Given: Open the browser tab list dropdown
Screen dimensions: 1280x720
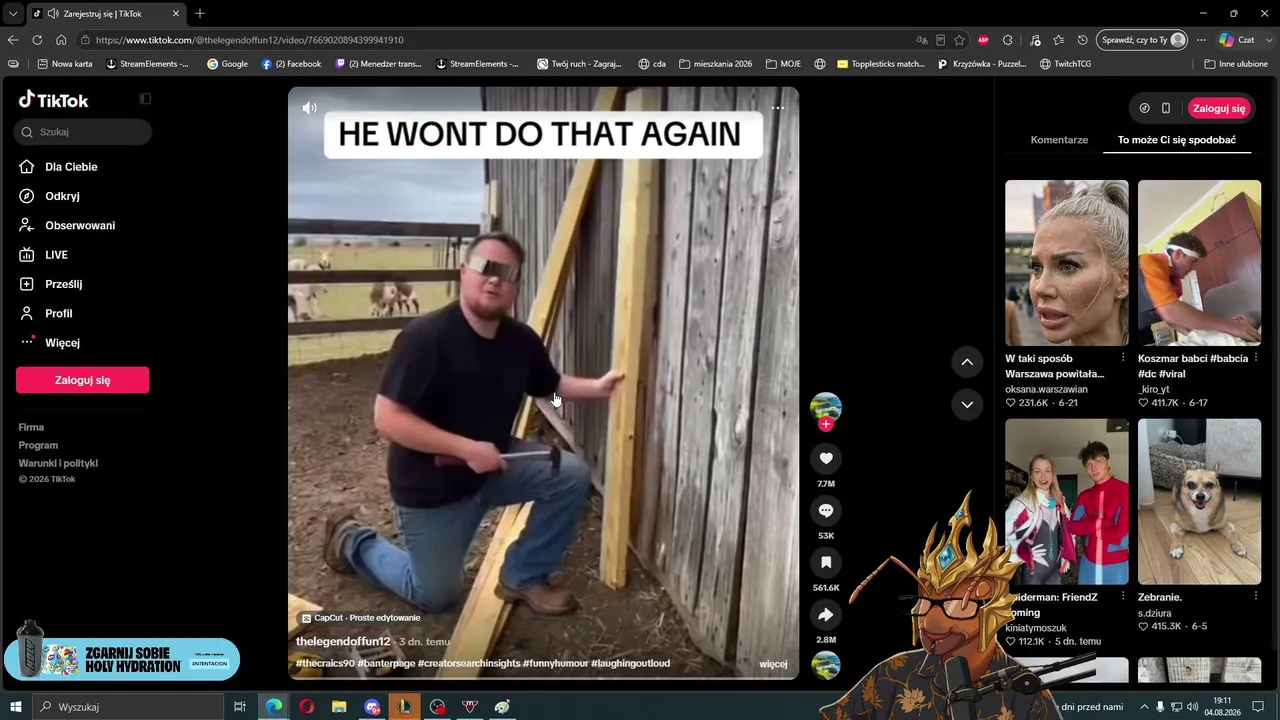Looking at the screenshot, I should pyautogui.click(x=13, y=14).
